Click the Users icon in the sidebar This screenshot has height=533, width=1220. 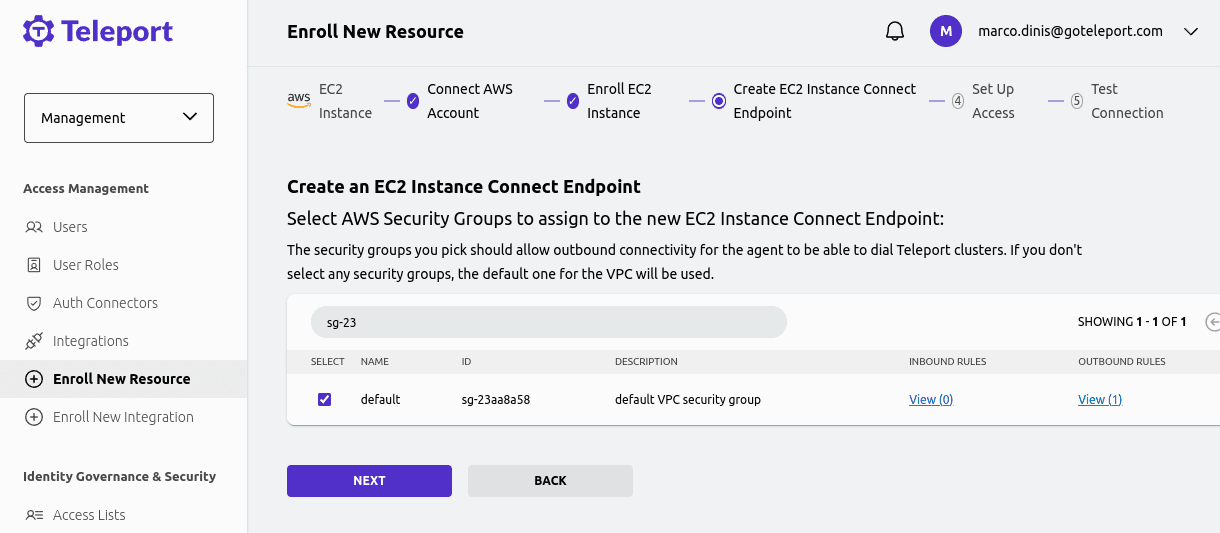coord(34,227)
